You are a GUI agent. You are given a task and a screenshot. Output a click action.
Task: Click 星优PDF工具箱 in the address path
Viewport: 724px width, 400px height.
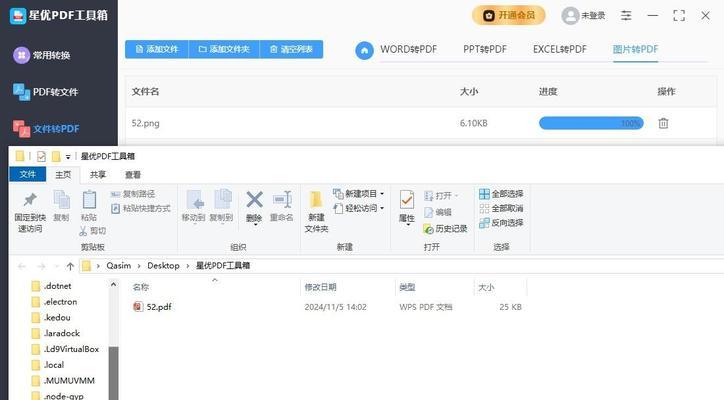tap(223, 266)
